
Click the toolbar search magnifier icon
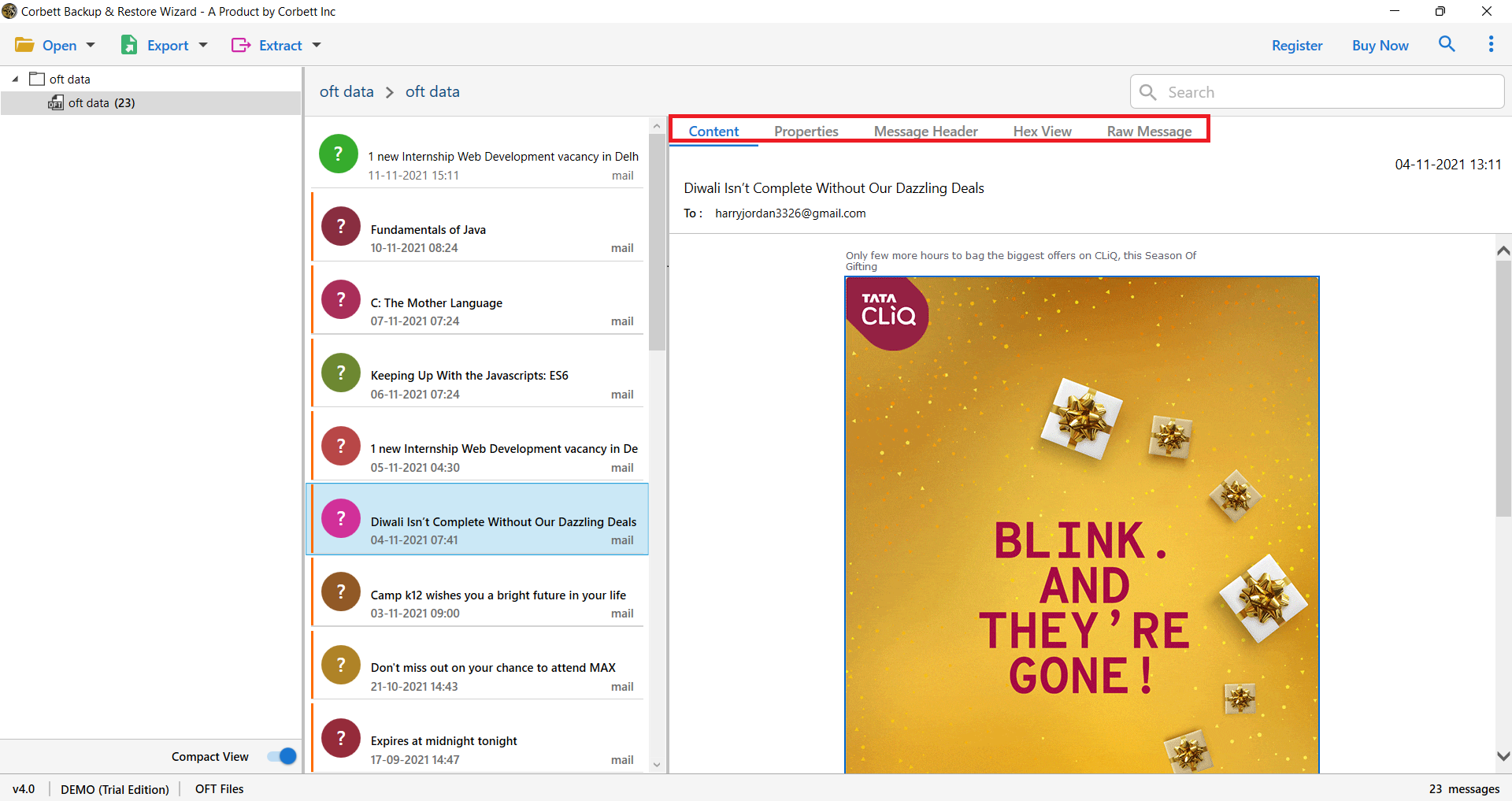click(1447, 44)
